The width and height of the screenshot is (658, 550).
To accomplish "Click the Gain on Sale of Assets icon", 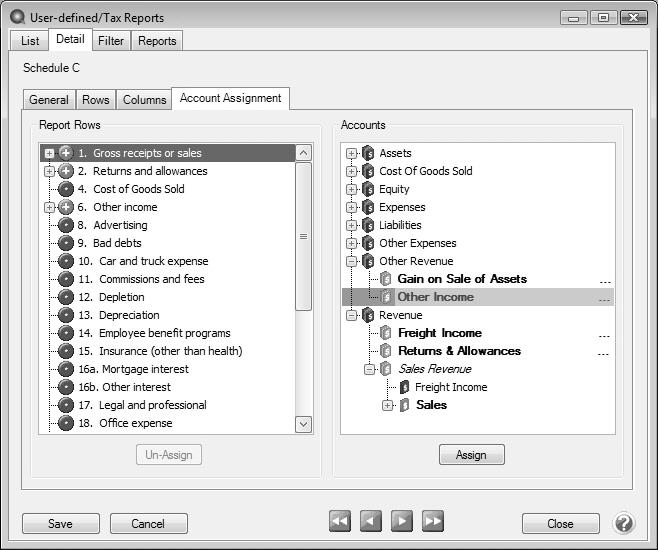I will coord(386,279).
